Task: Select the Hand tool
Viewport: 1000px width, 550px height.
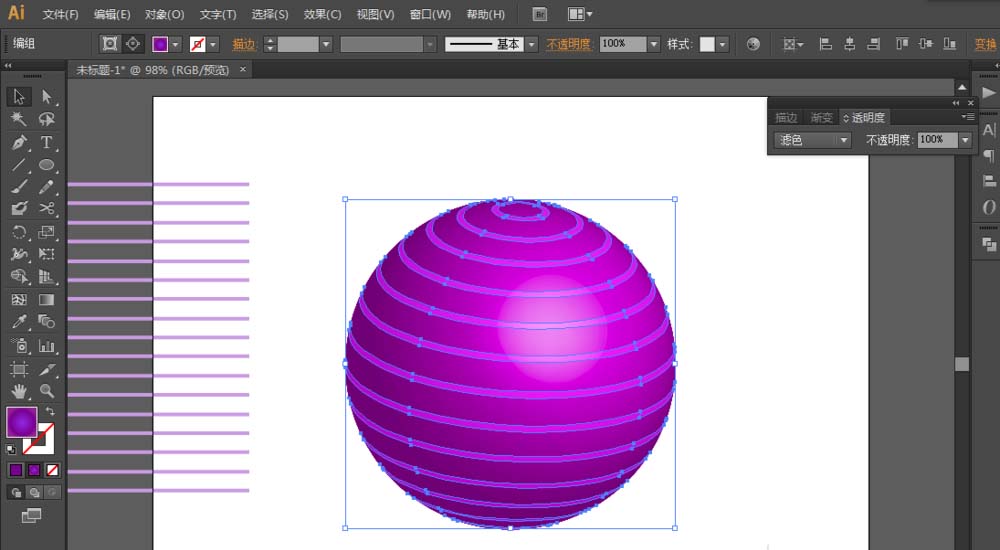Action: [x=19, y=391]
